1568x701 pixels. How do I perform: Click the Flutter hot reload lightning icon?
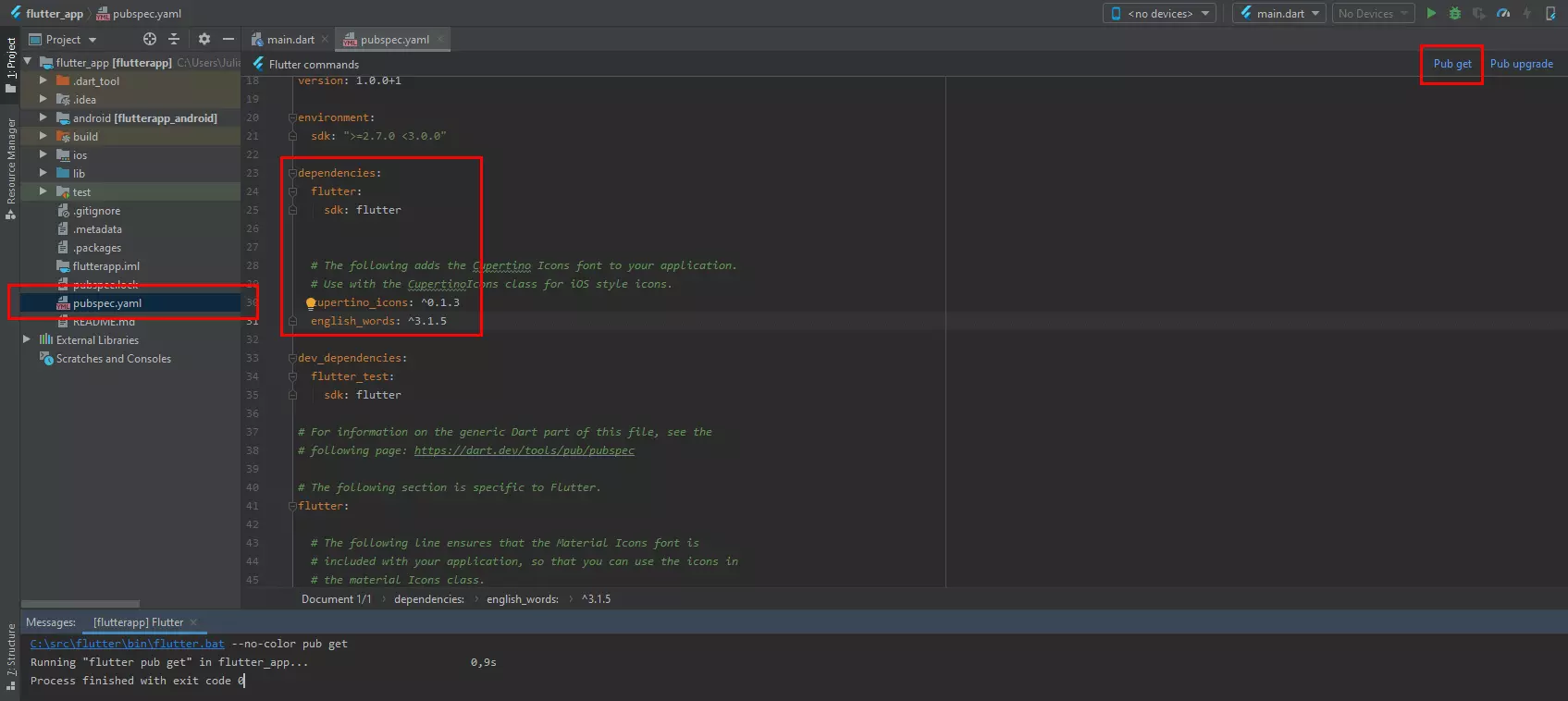click(1527, 13)
